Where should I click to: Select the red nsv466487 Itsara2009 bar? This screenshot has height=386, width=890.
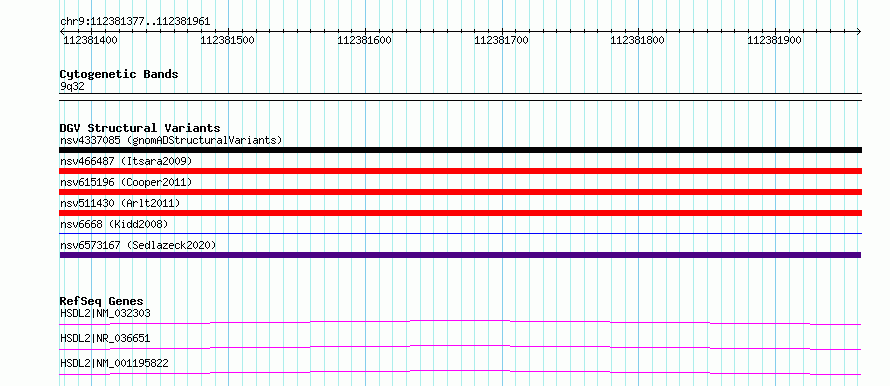click(x=460, y=171)
